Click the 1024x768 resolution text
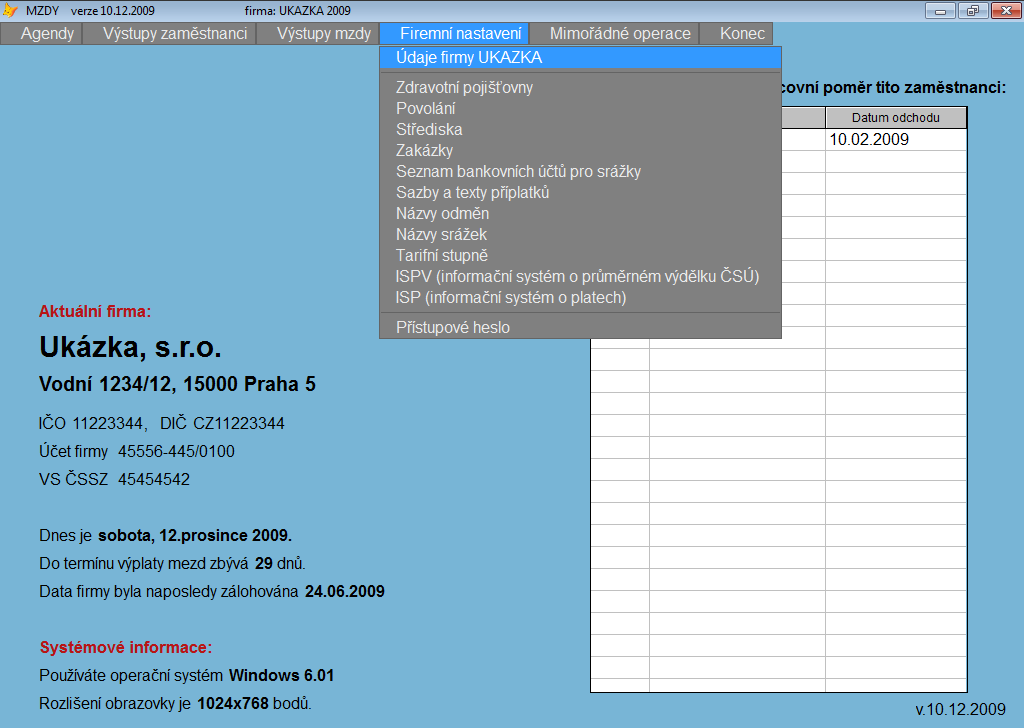Screen dimensions: 1024x728 233,703
